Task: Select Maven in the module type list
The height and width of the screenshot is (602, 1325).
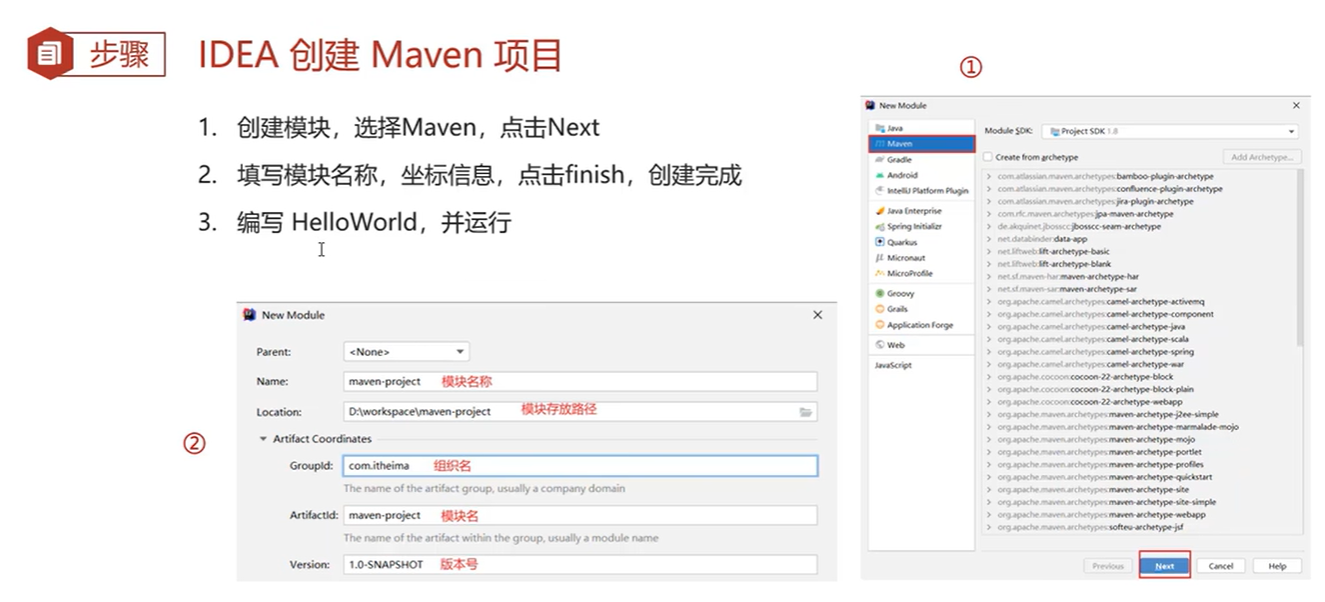Action: (921, 144)
